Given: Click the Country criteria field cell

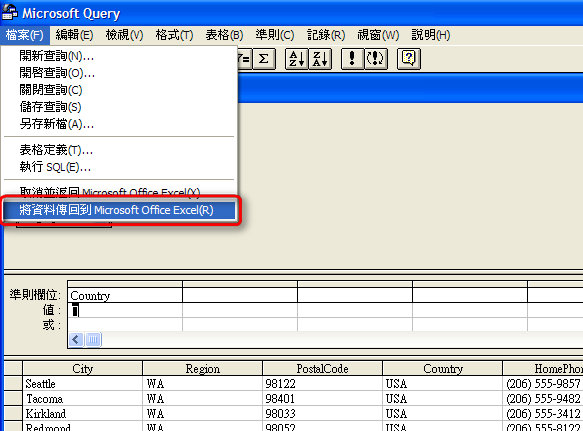Looking at the screenshot, I should click(x=125, y=296).
